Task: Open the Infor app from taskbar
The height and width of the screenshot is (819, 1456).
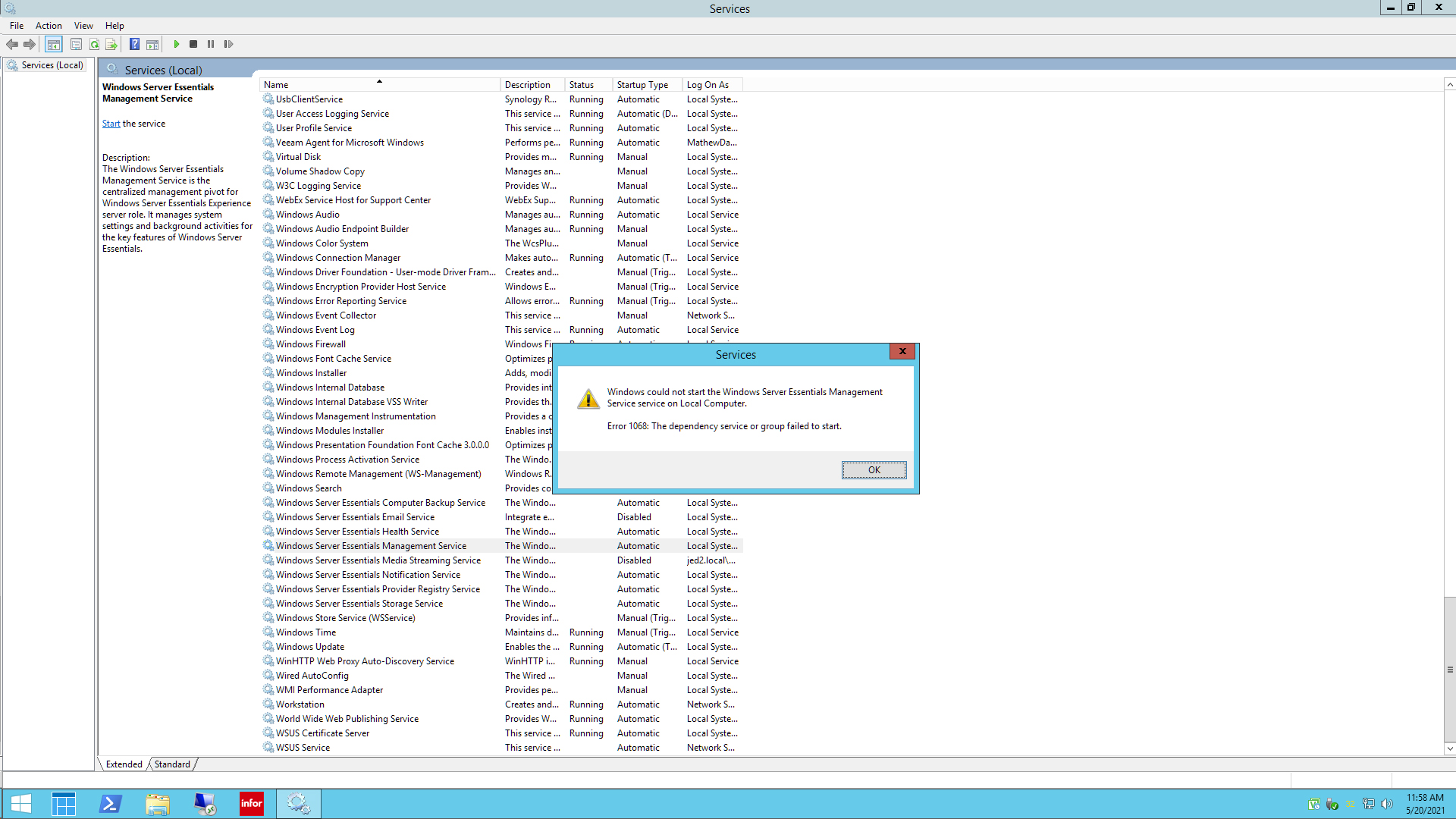Action: coord(251,804)
